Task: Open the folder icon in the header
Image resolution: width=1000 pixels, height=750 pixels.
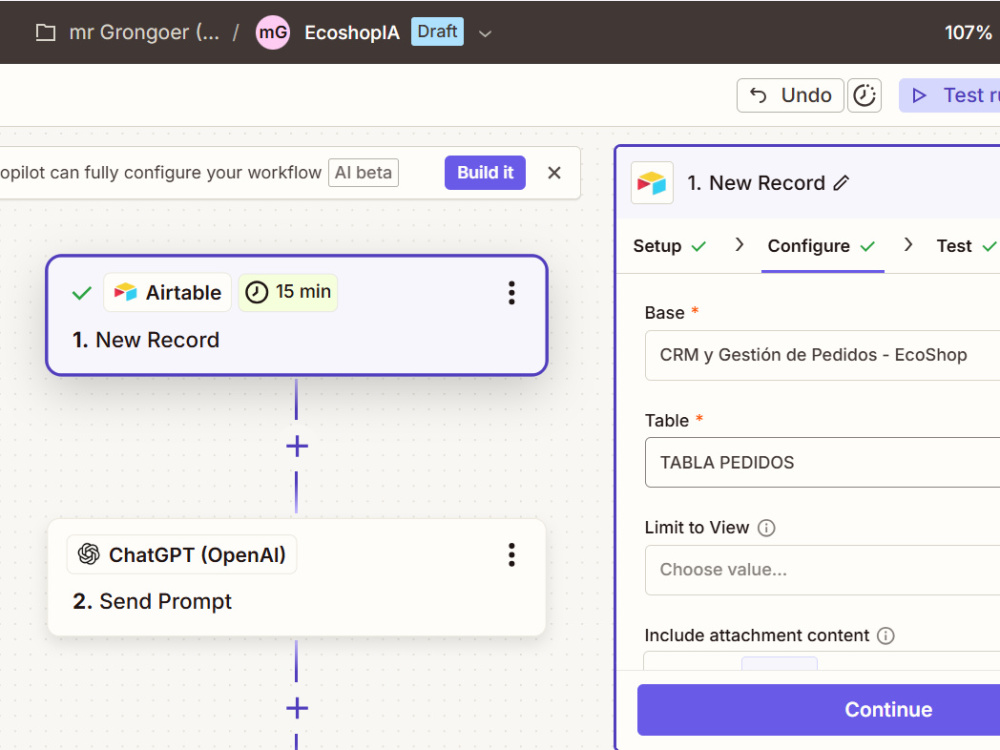Action: (x=45, y=32)
